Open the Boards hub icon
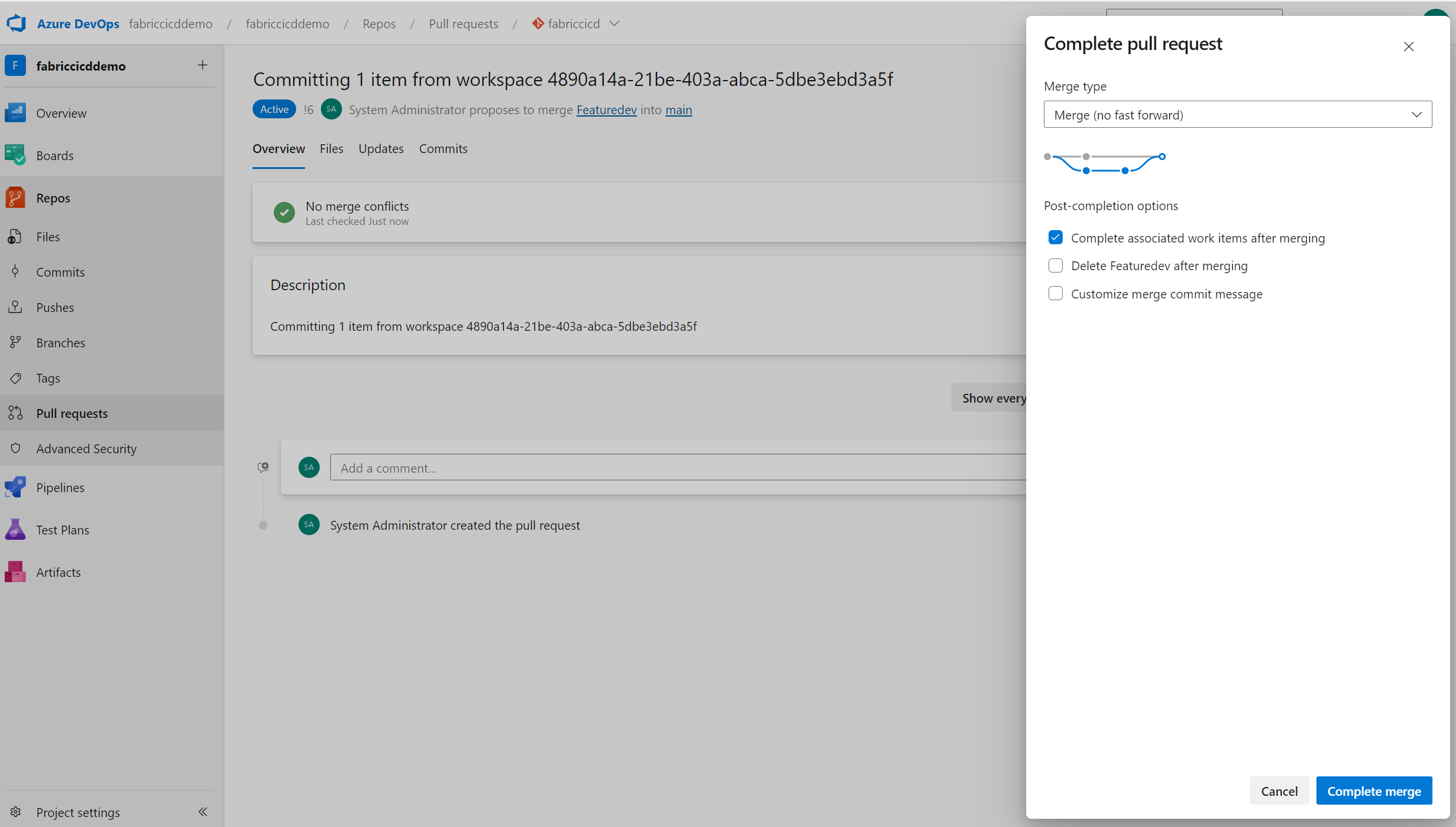 pos(15,155)
